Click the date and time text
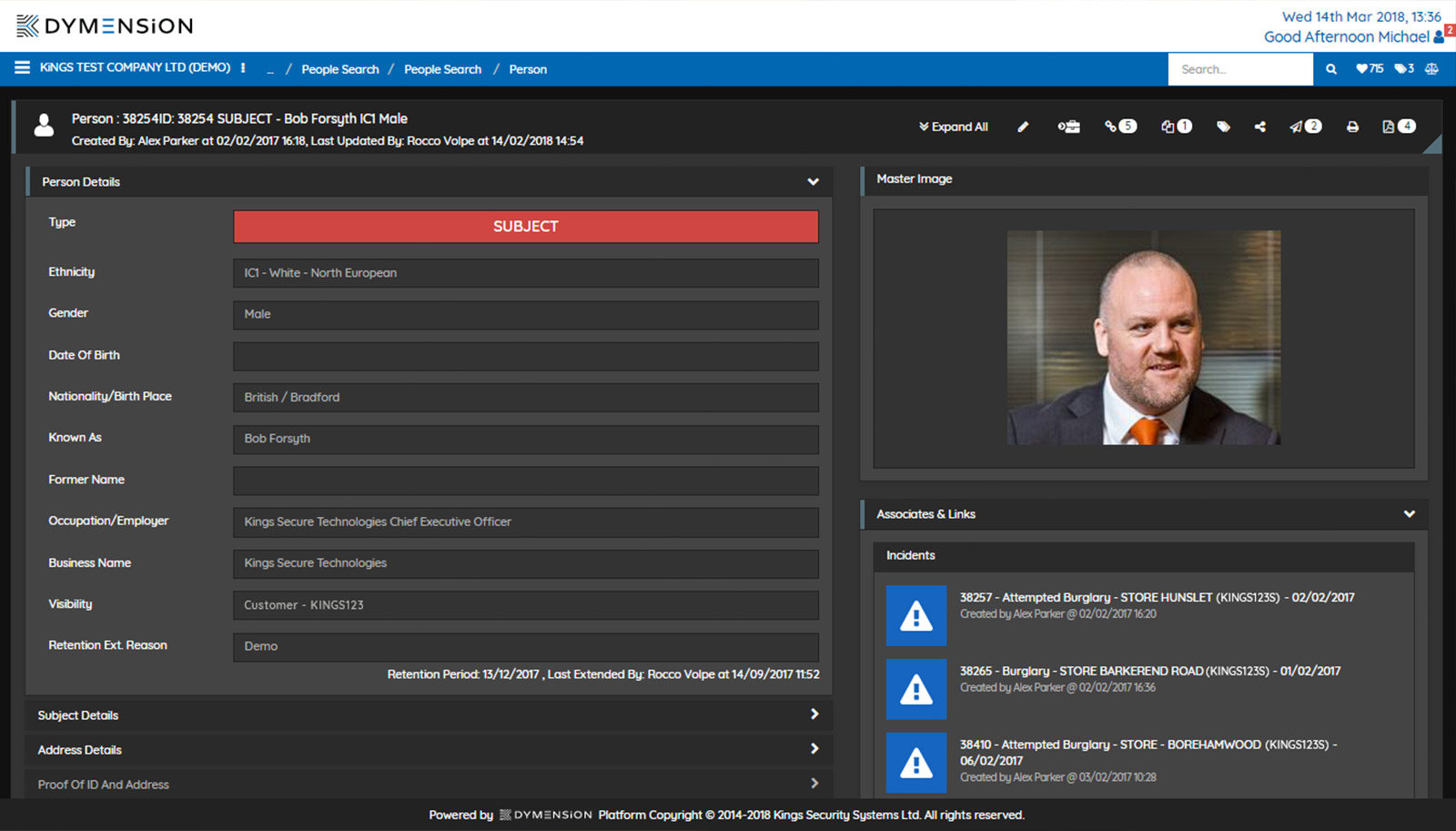Screen dimensions: 1456x831 tap(1361, 16)
